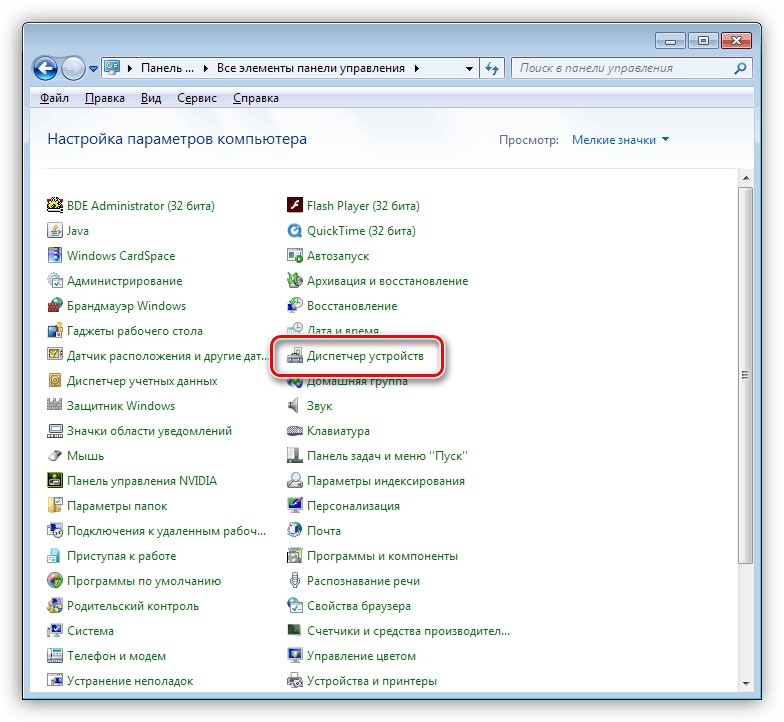Click the Автозапуск icon

[x=294, y=256]
